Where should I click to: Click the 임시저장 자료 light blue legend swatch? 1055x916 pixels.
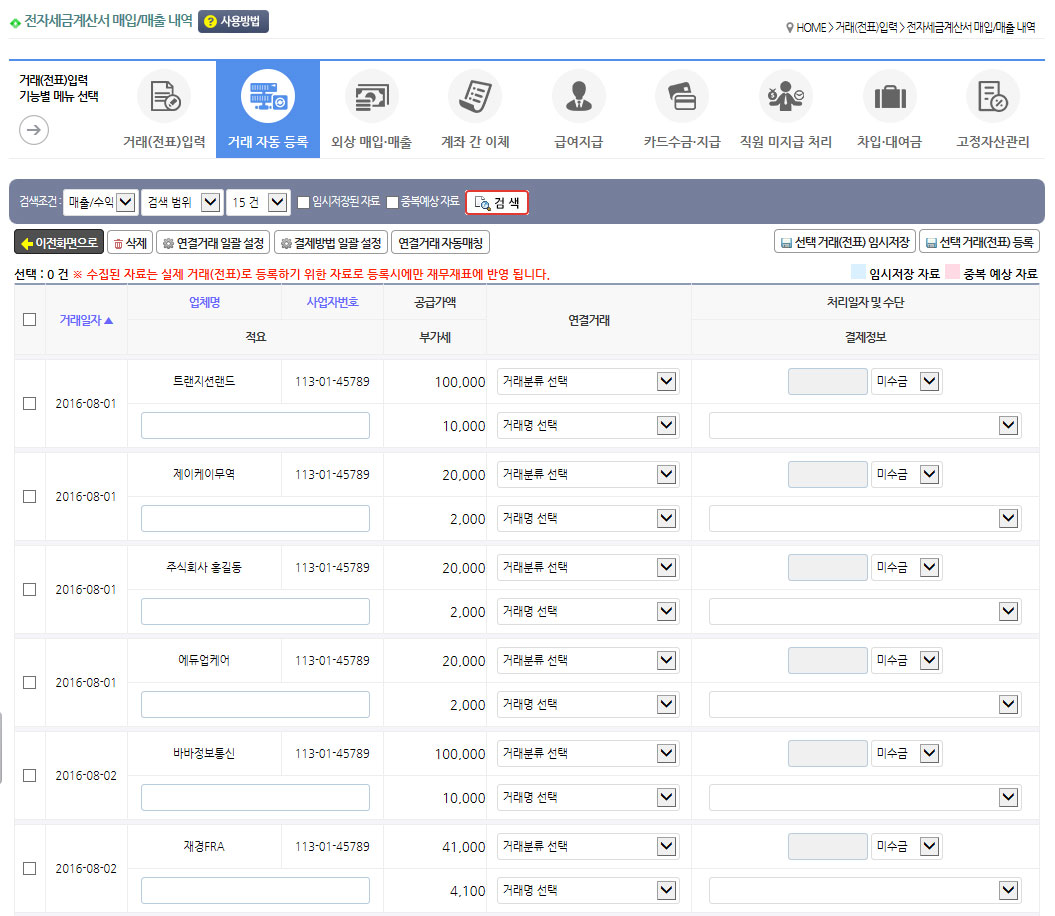pyautogui.click(x=858, y=272)
